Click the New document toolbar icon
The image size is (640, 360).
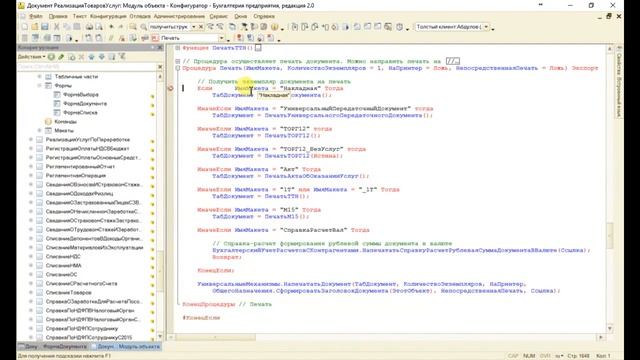(x=24, y=27)
